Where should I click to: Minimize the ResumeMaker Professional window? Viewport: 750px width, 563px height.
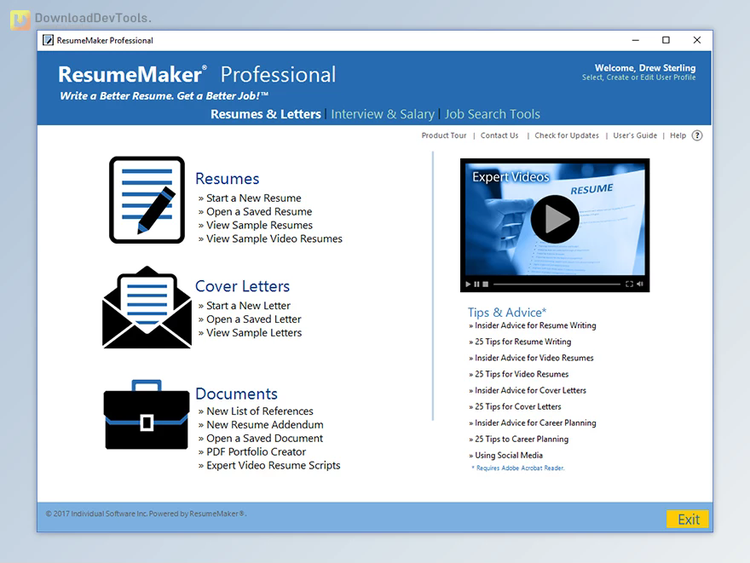click(x=635, y=40)
